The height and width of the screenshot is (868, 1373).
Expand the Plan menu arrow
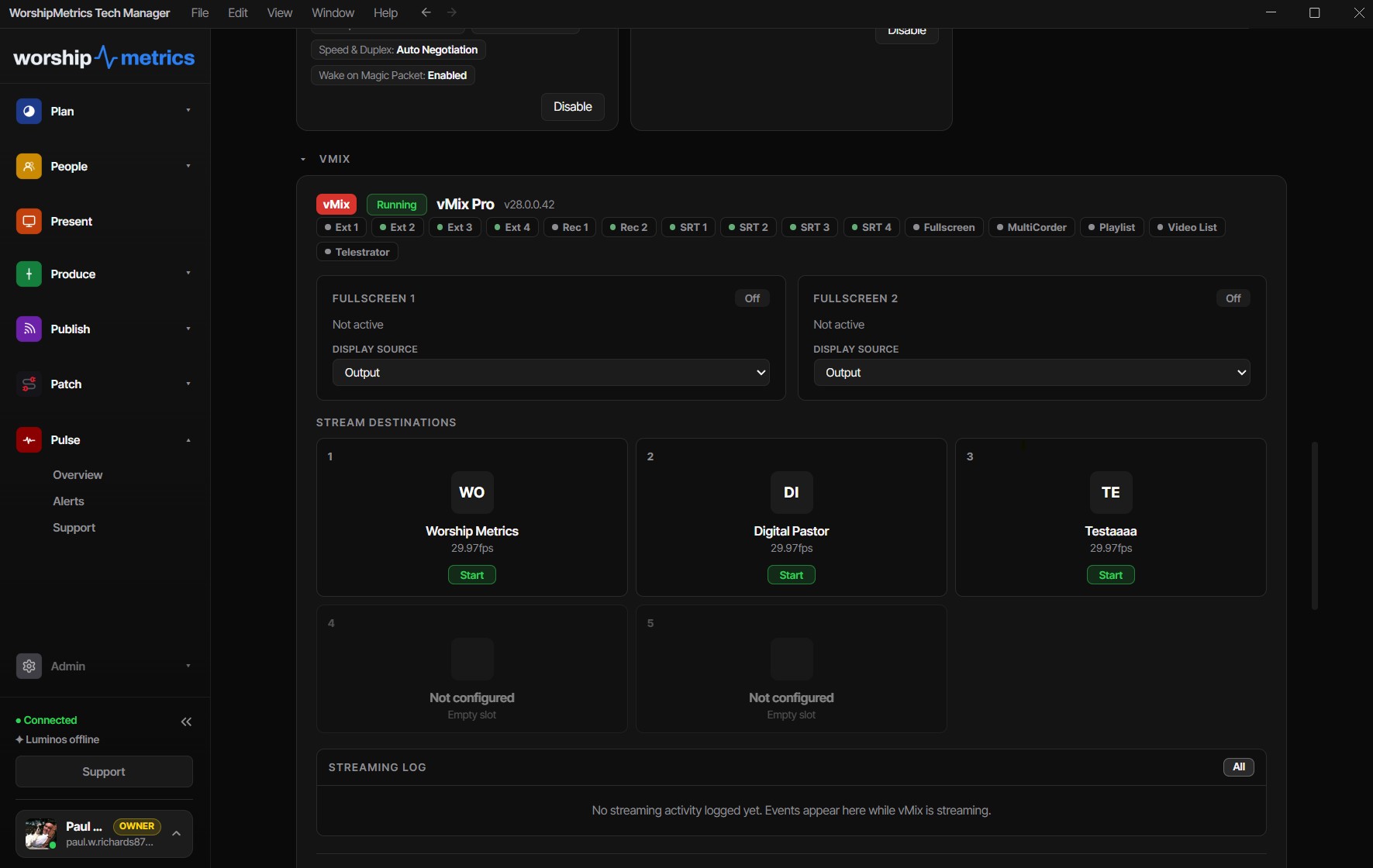[188, 111]
